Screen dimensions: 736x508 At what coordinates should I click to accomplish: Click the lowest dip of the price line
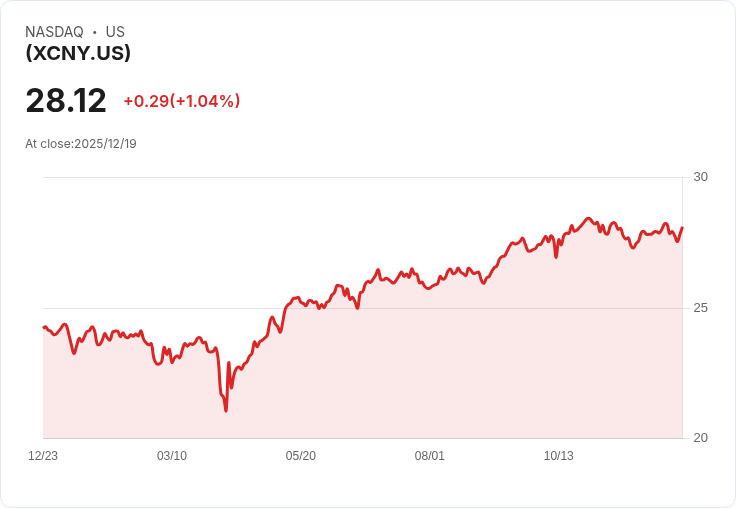(226, 411)
